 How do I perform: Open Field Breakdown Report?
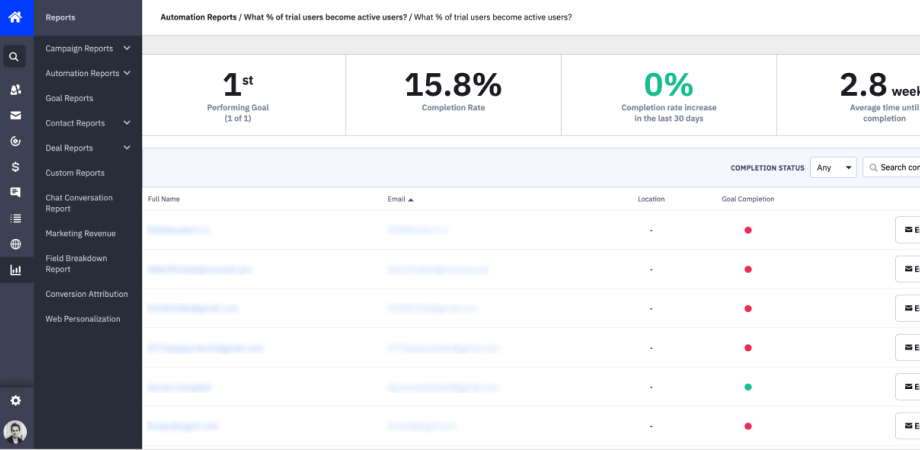tap(76, 264)
